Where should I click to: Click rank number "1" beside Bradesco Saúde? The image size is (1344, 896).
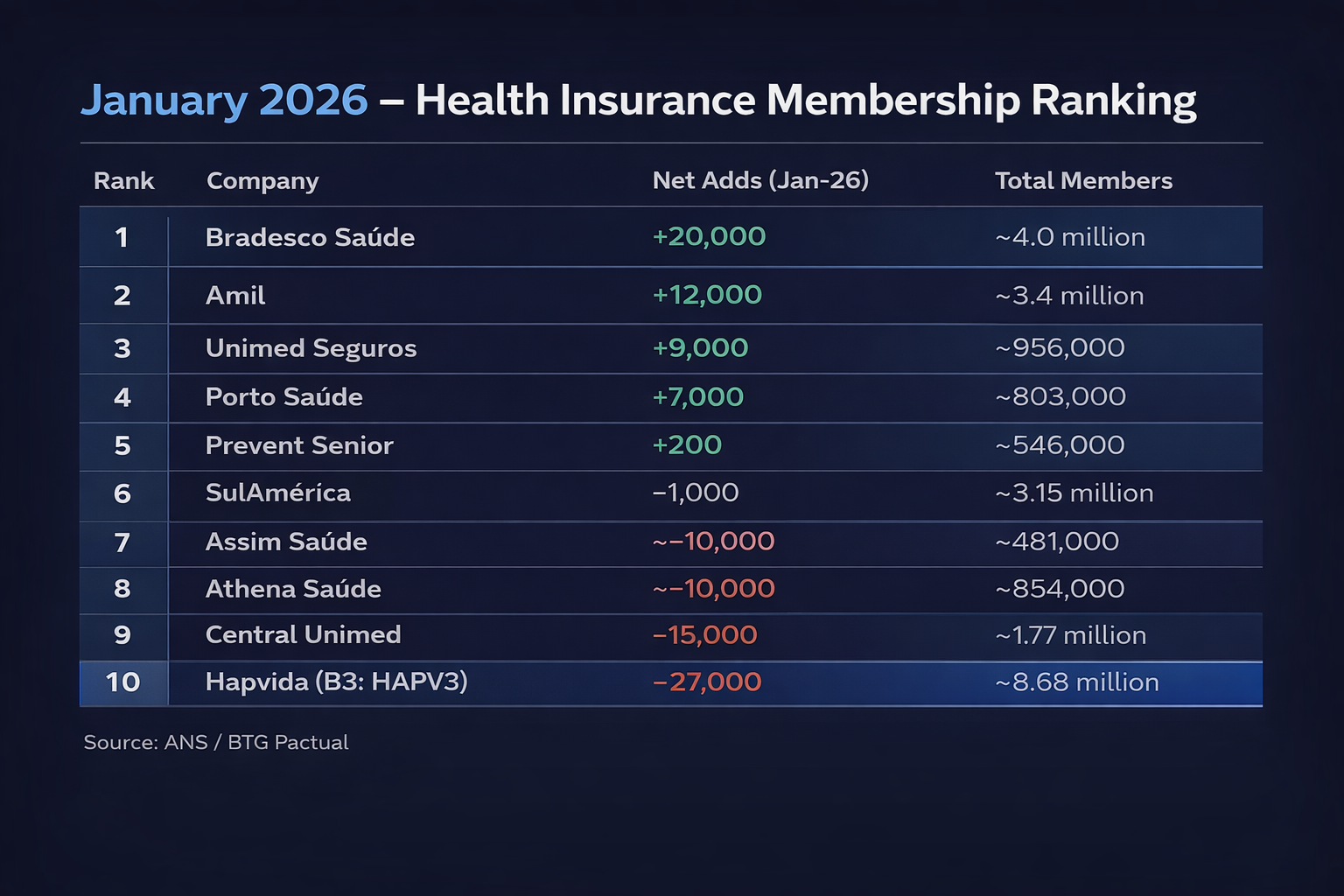click(x=122, y=237)
